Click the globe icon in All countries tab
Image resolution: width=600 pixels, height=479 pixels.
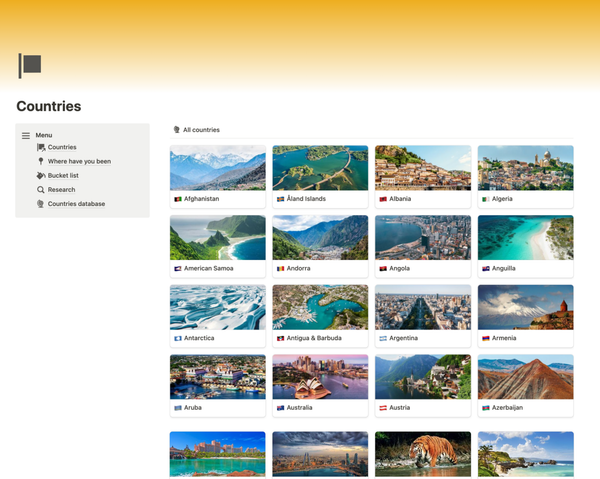coord(176,130)
